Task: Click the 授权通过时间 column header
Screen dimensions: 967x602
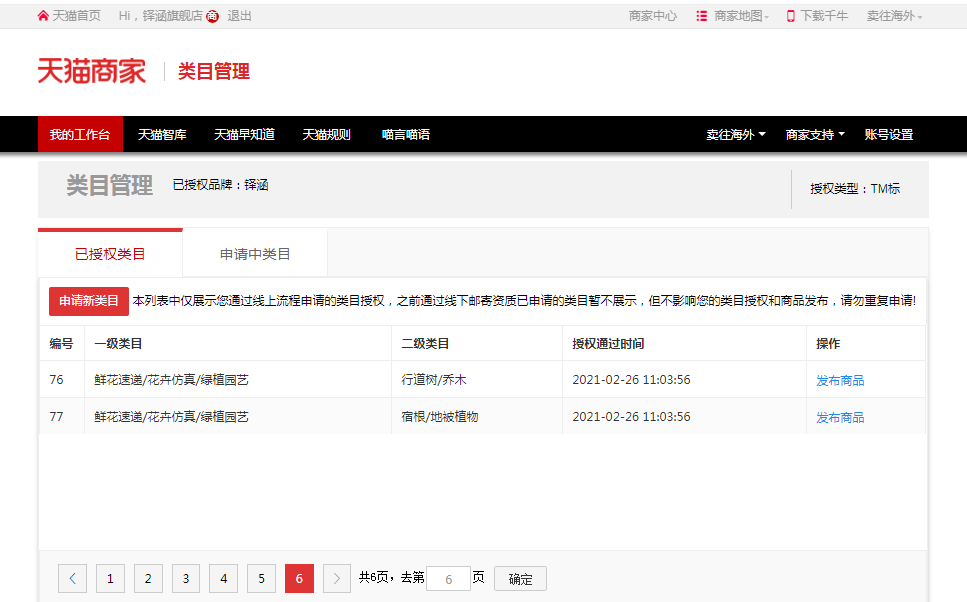Action: pos(608,344)
